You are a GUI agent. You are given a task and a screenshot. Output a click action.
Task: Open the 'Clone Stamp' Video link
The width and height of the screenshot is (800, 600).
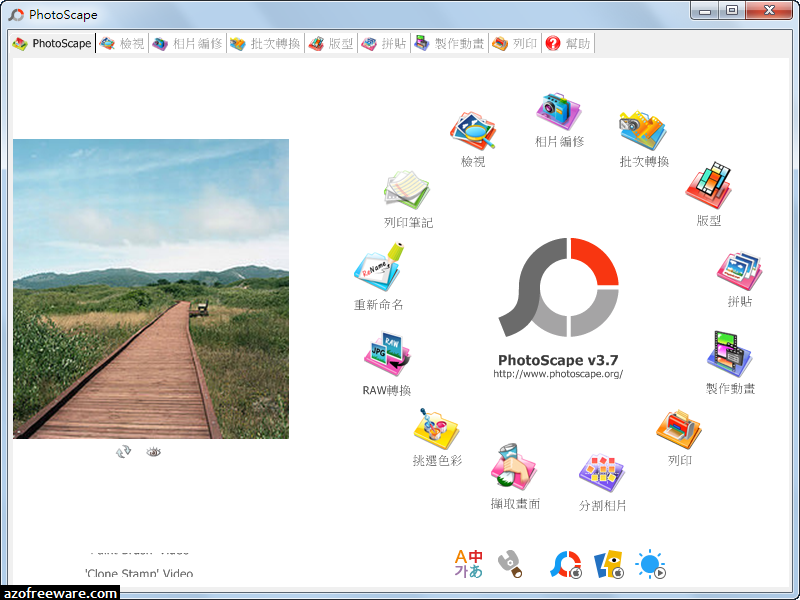[139, 573]
